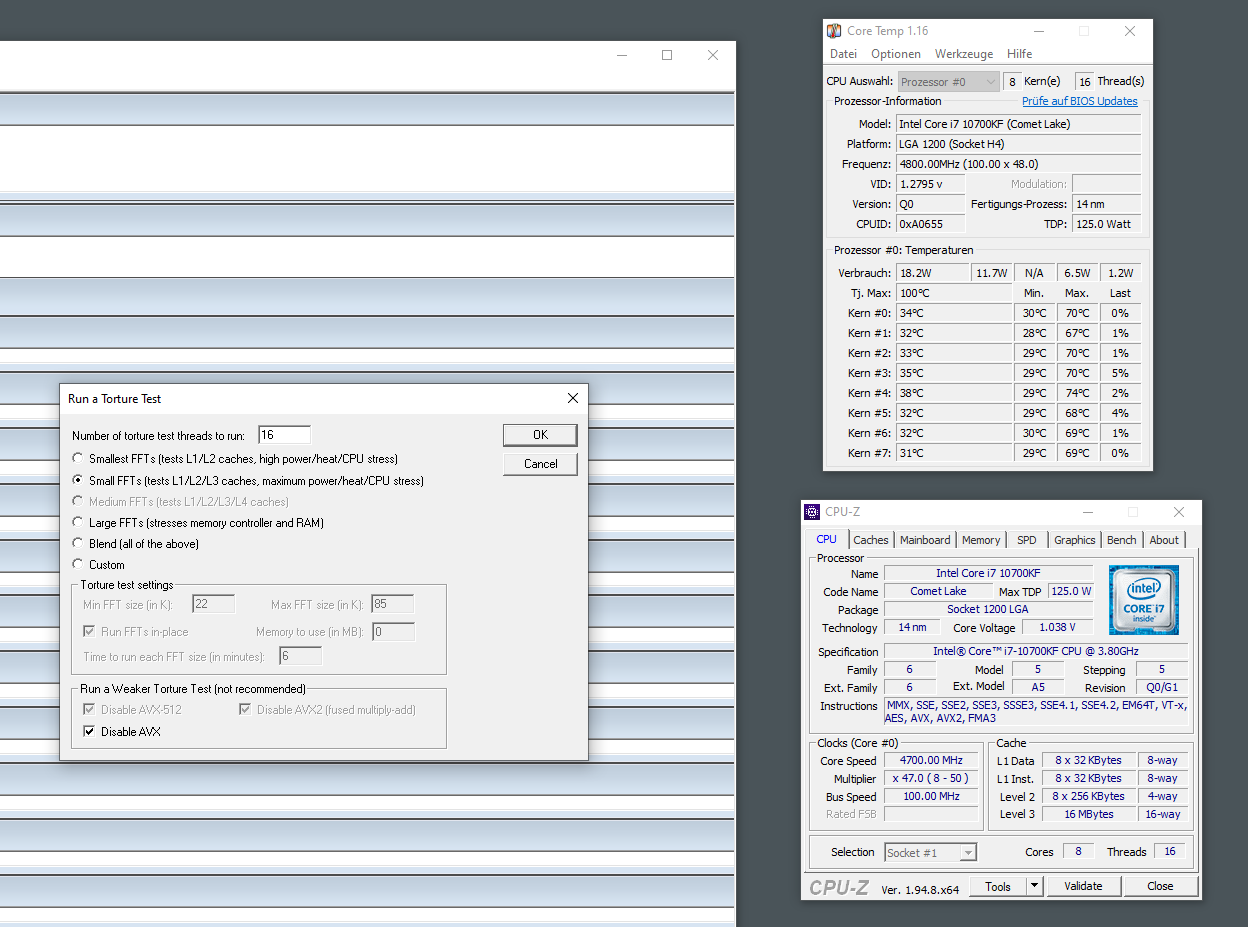1248x927 pixels.
Task: Click the Close button in CPU-Z
Action: pyautogui.click(x=1160, y=886)
